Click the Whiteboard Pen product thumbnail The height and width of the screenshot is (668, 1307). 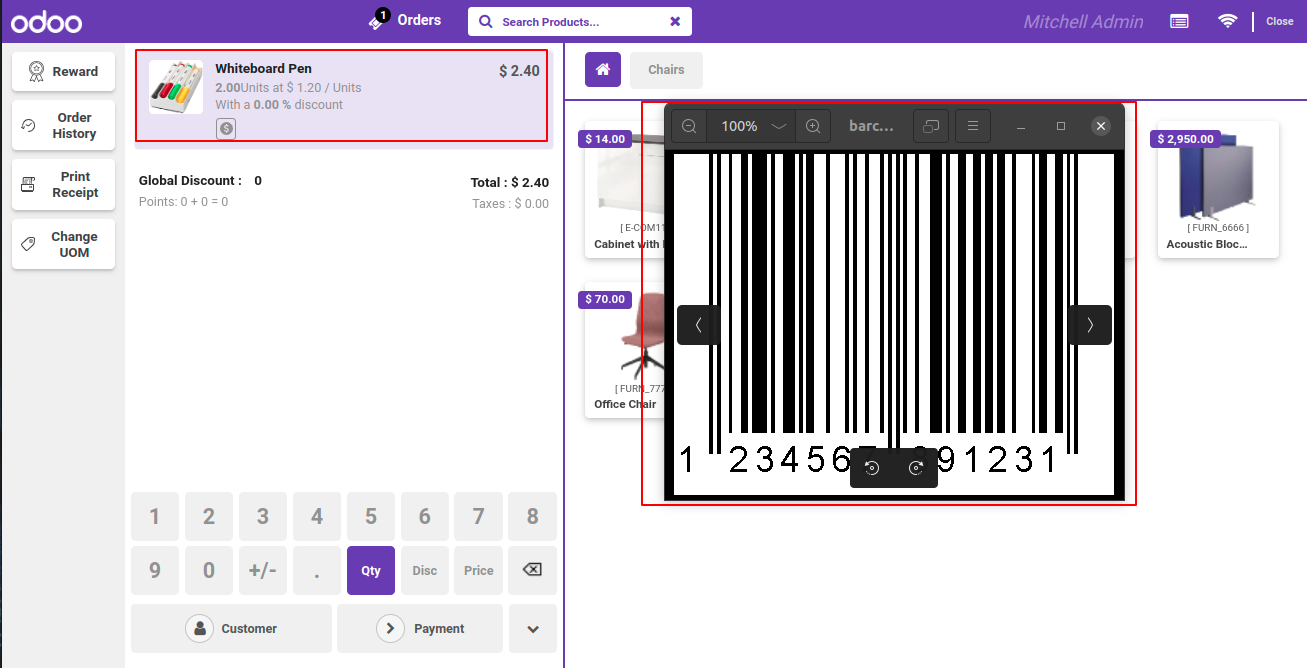(x=176, y=87)
